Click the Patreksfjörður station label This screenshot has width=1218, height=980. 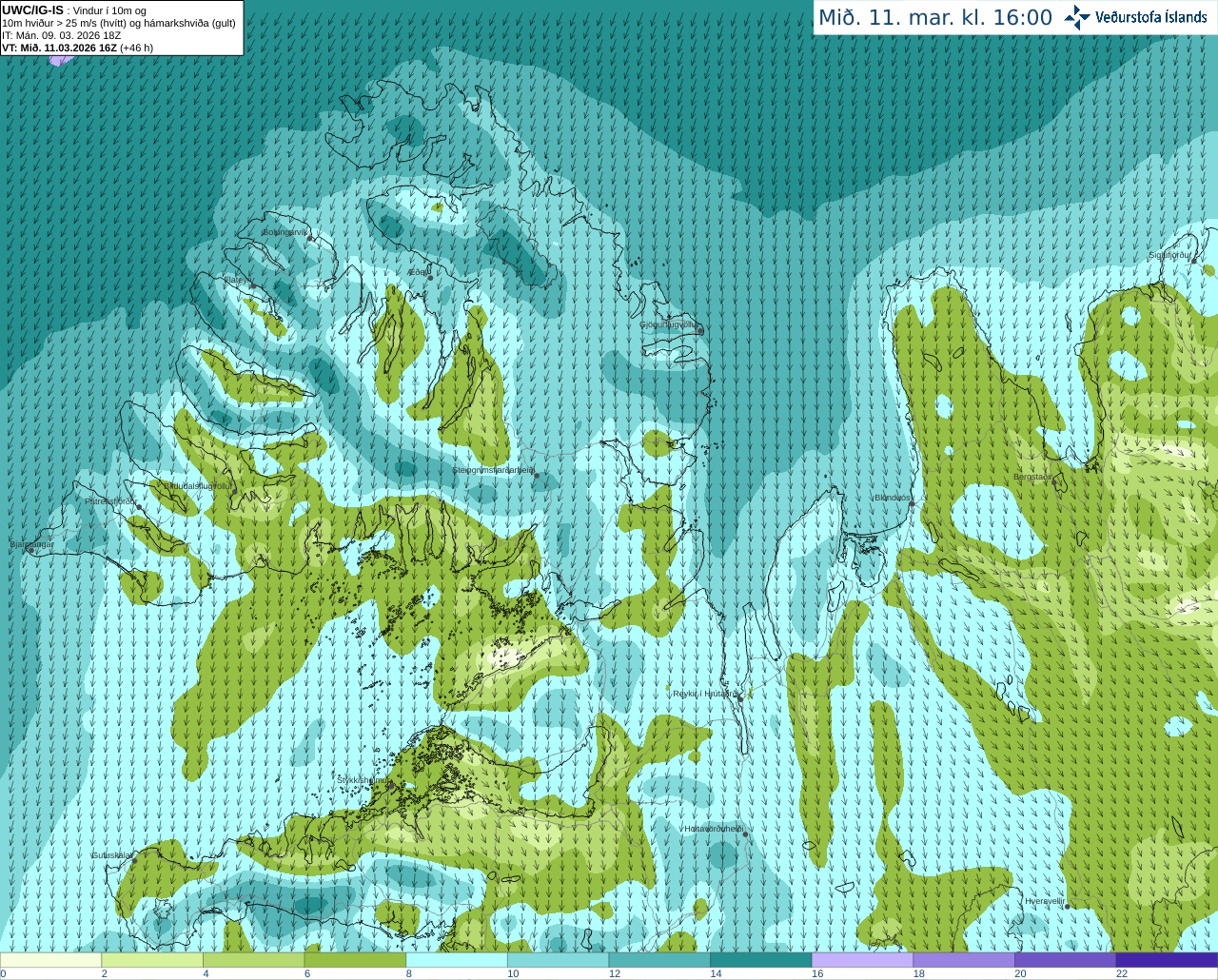[x=111, y=501]
